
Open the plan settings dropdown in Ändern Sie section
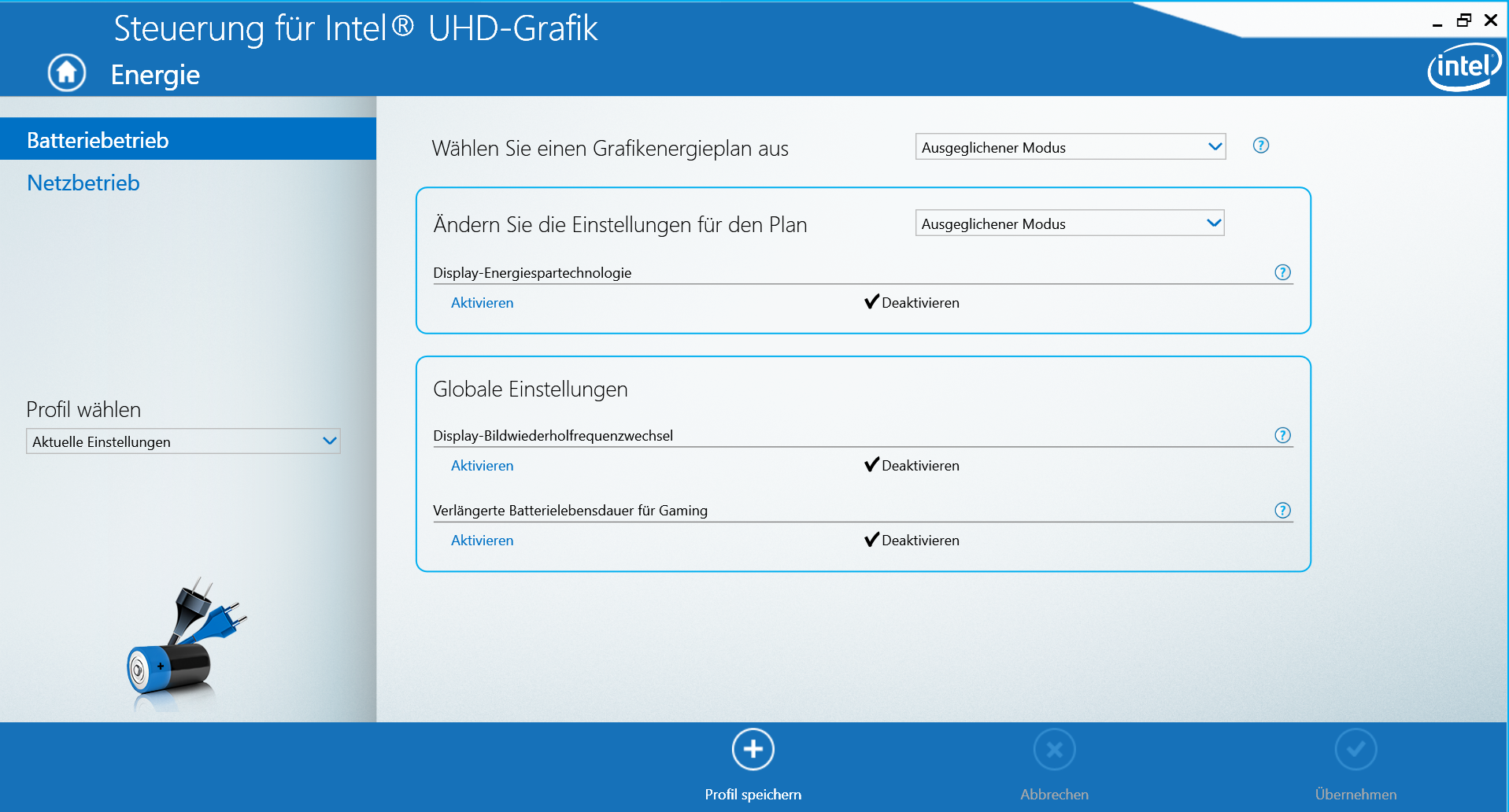click(1070, 223)
